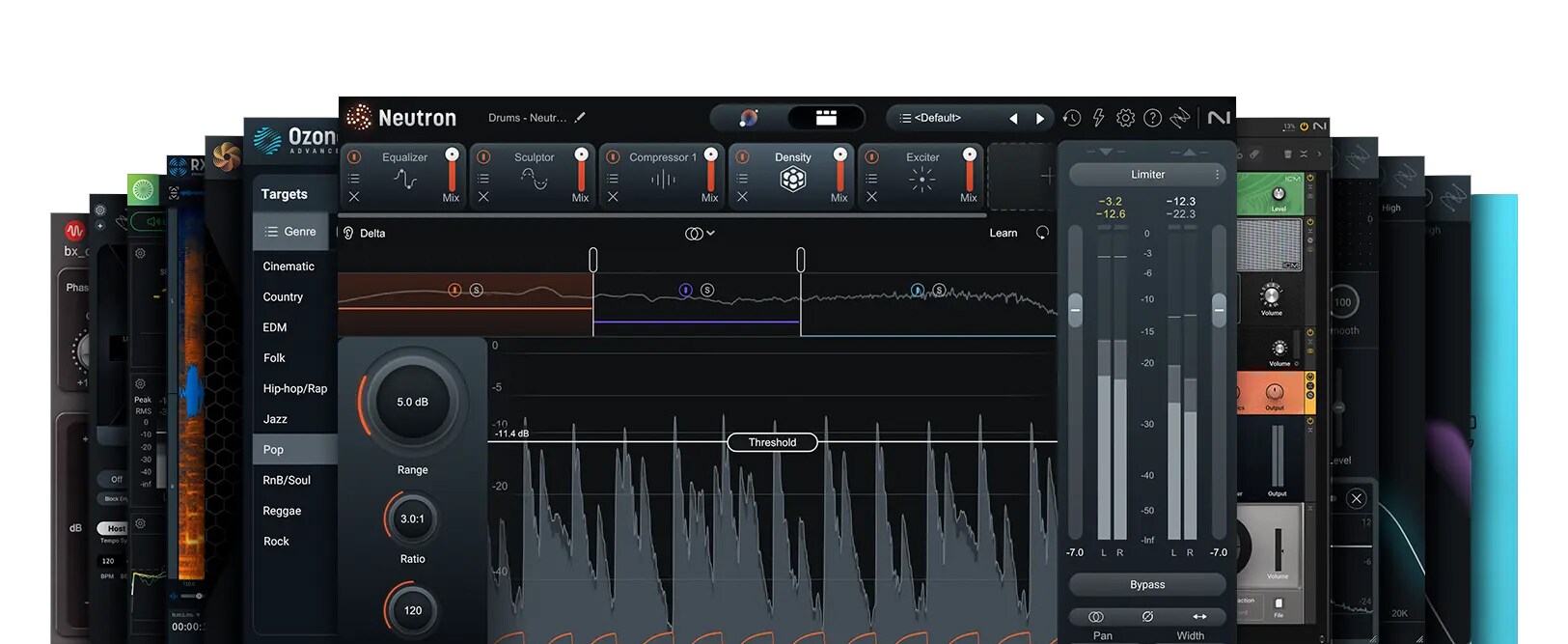Select Cinematic genre in Ozone
Viewport: 1568px width, 644px height.
pos(289,266)
